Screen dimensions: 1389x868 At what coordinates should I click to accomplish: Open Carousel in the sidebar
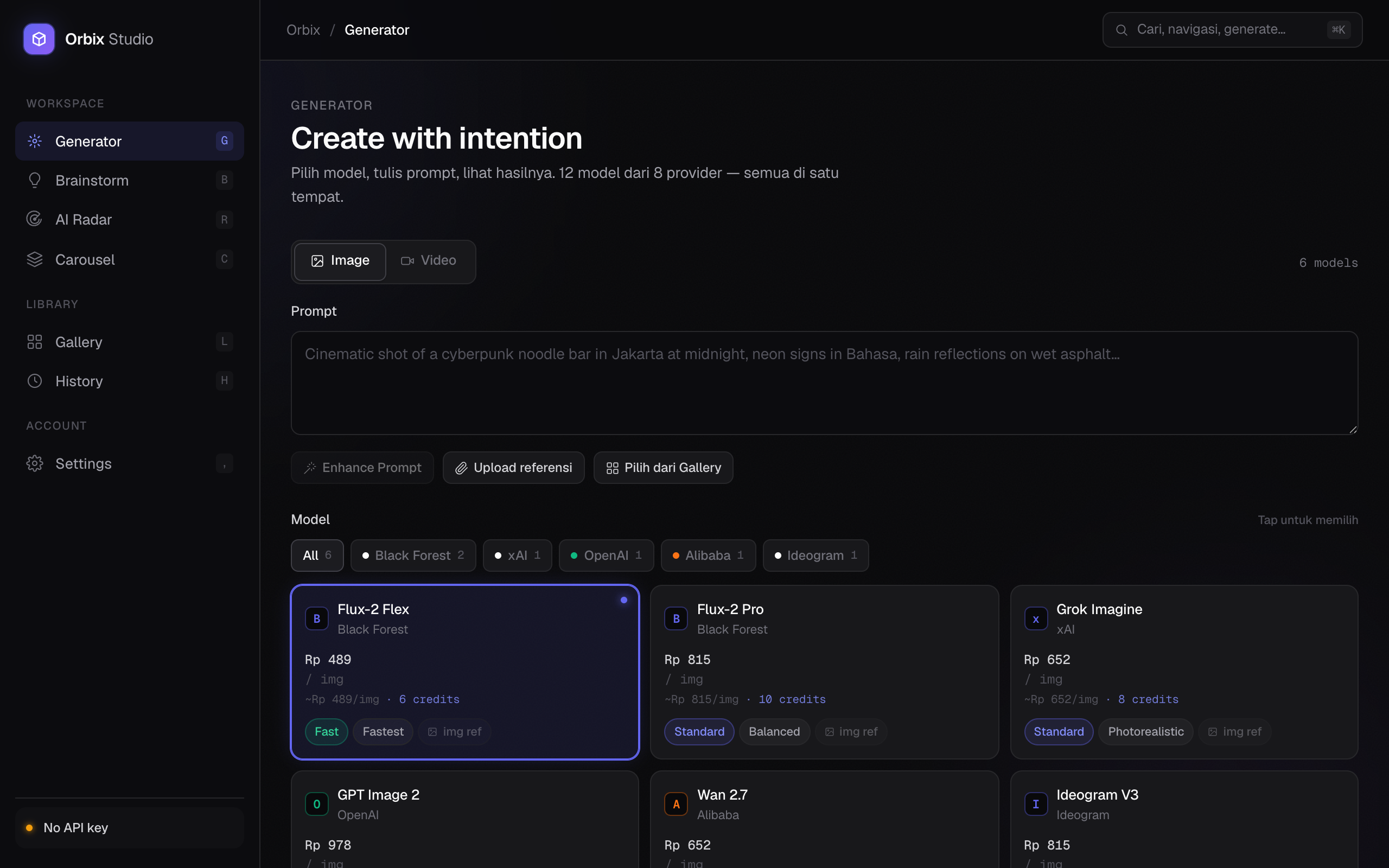click(x=130, y=259)
